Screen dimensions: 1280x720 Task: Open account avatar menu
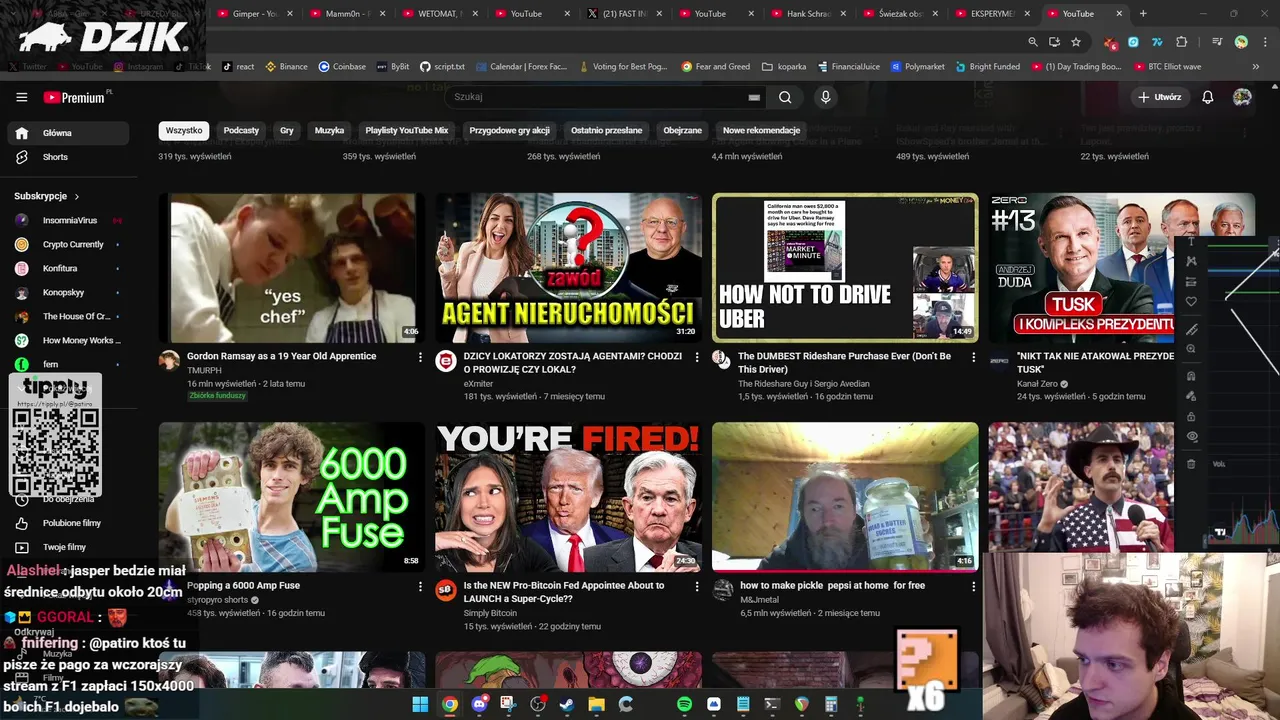pos(1242,97)
